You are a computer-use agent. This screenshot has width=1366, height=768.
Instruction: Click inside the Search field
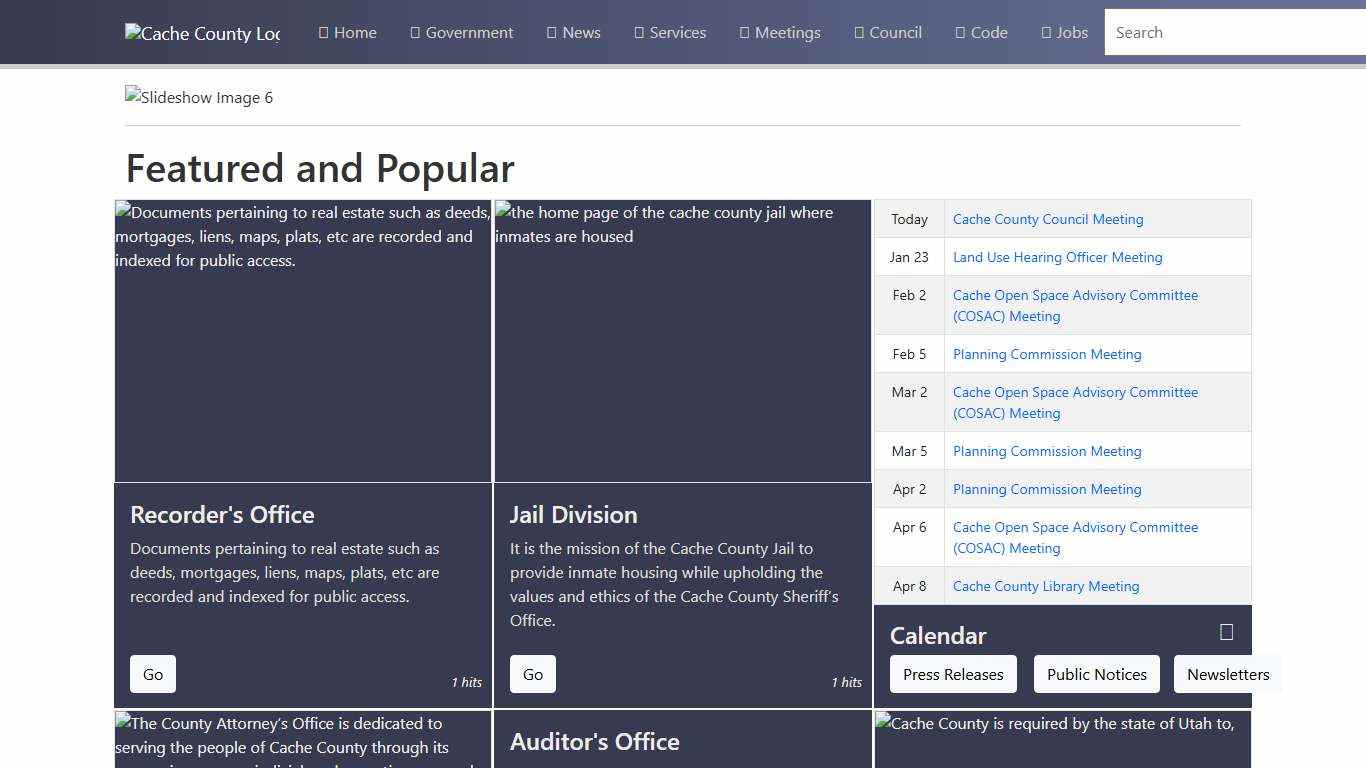point(1230,32)
